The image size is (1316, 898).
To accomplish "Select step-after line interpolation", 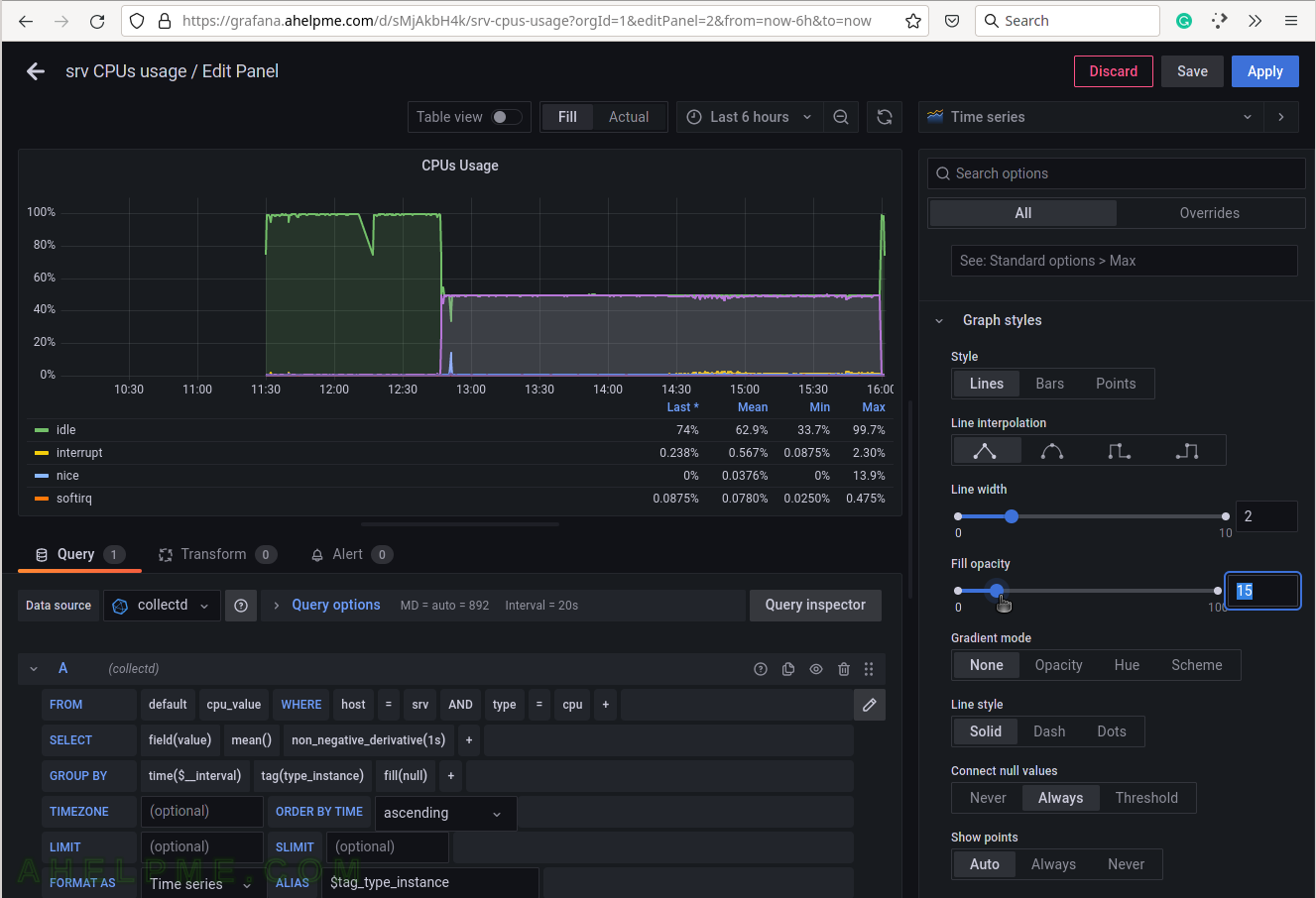I will [x=1187, y=451].
